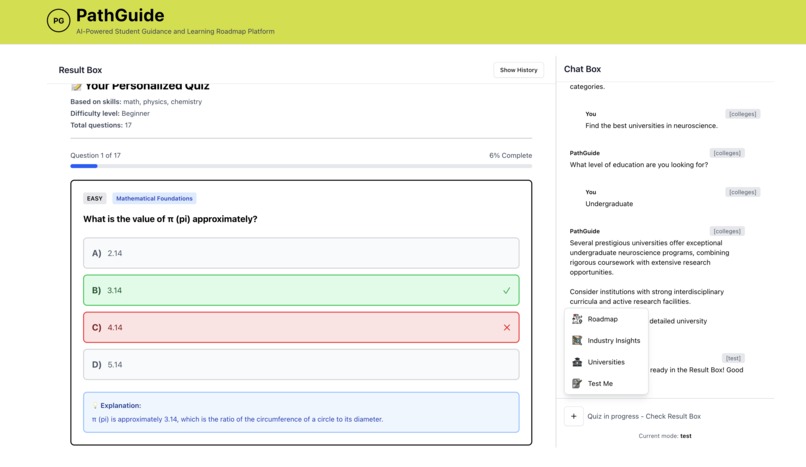Click the [test] tag in chat
Image resolution: width=806 pixels, height=467 pixels.
coord(733,358)
